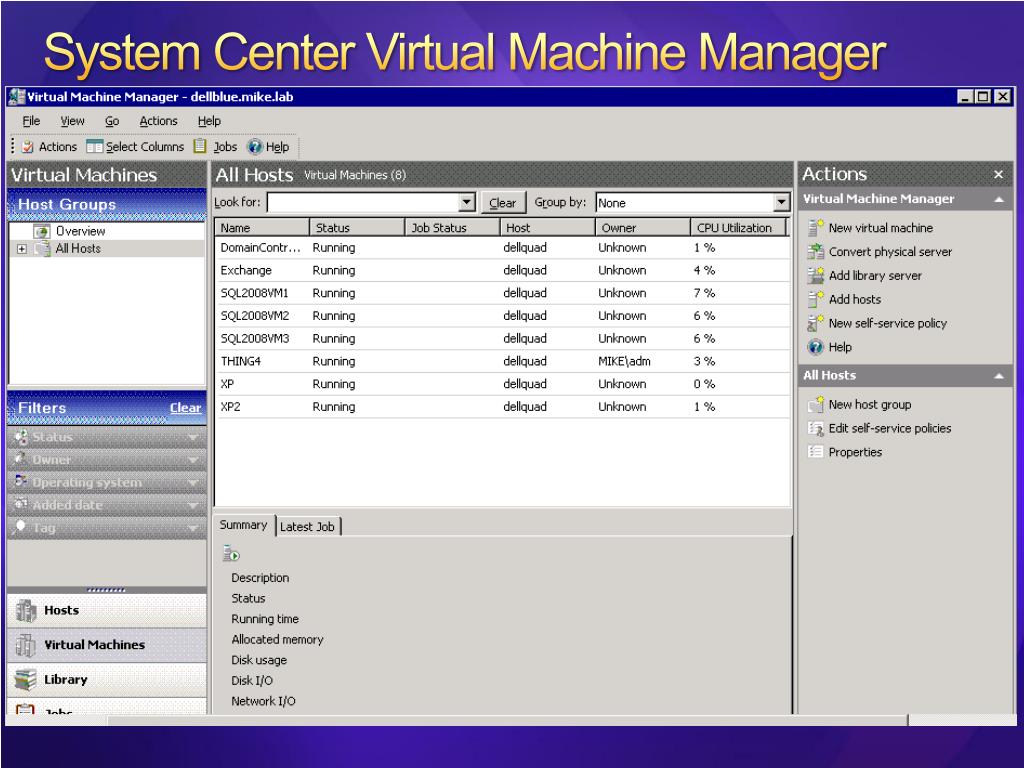Open the Help menu in menu bar
The width and height of the screenshot is (1024, 768).
coord(209,121)
